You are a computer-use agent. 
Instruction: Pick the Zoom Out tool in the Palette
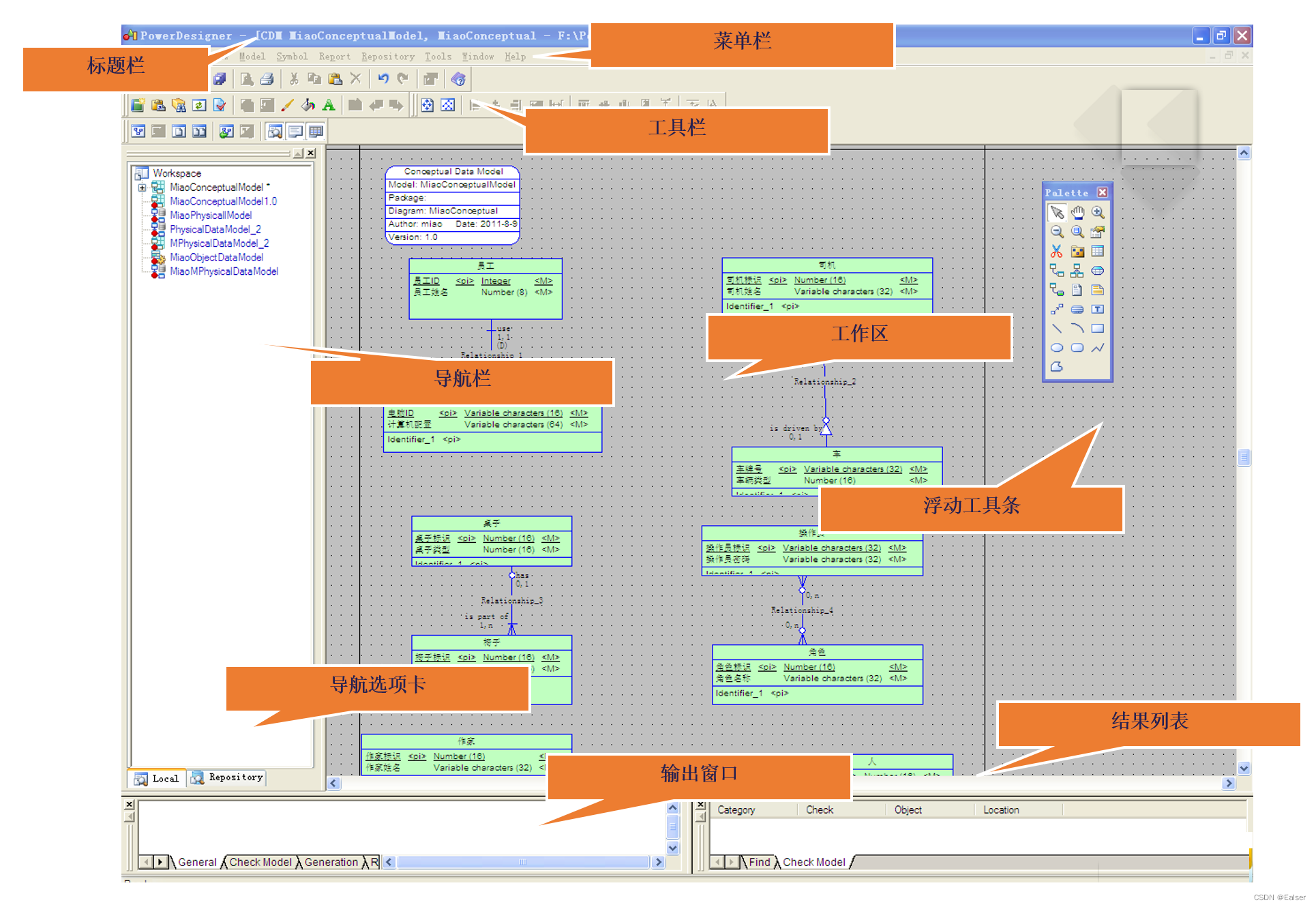1056,232
